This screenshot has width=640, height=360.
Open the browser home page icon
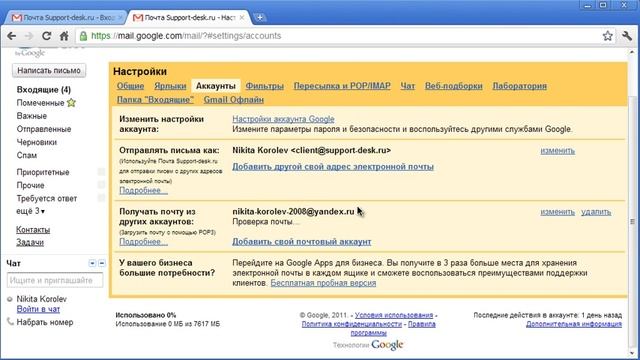[64, 36]
